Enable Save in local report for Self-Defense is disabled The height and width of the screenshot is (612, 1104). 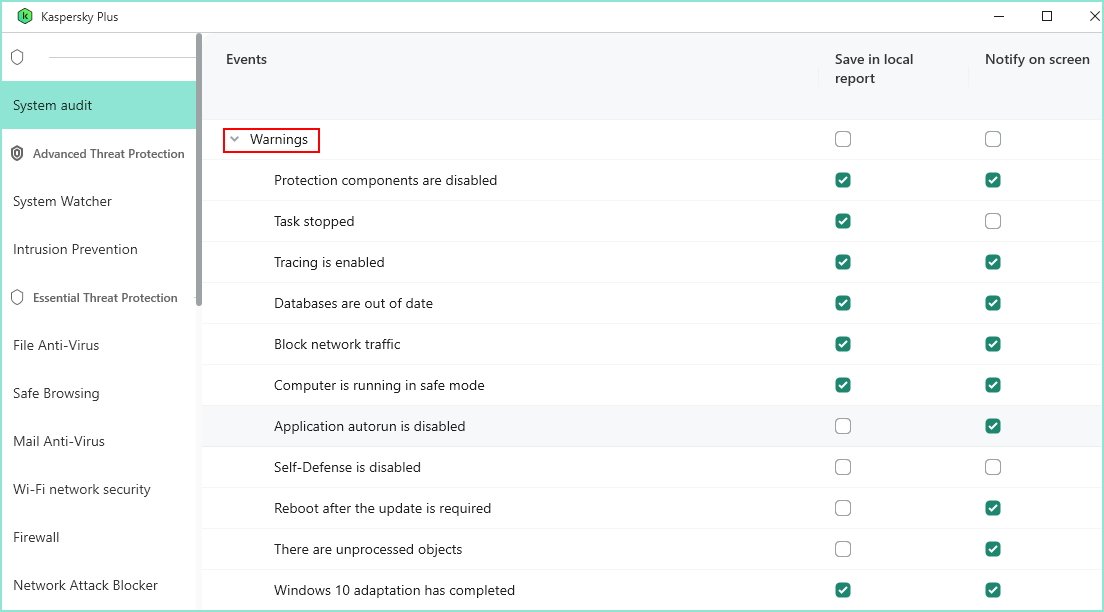point(843,467)
